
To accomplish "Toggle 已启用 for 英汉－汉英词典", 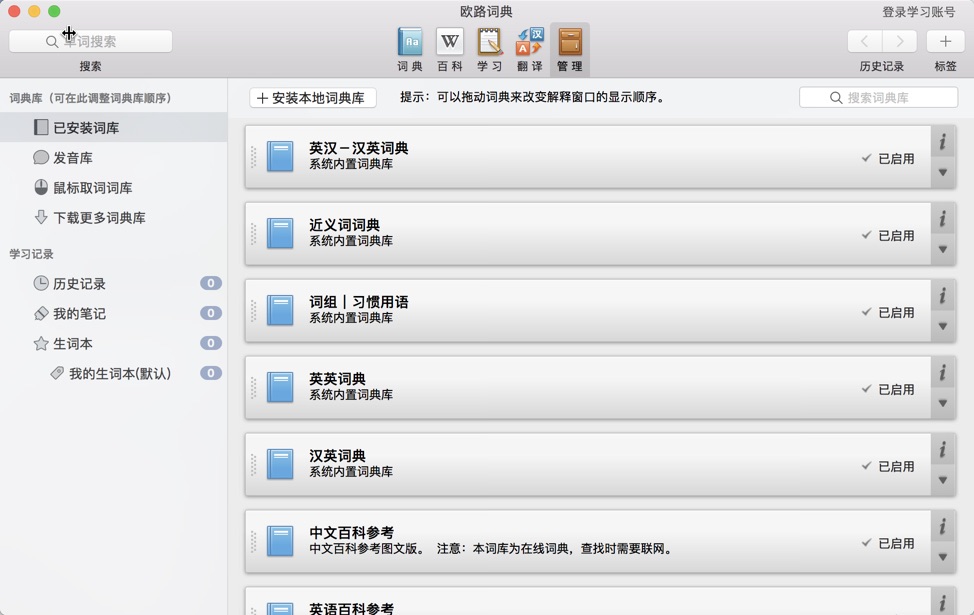I will [888, 158].
